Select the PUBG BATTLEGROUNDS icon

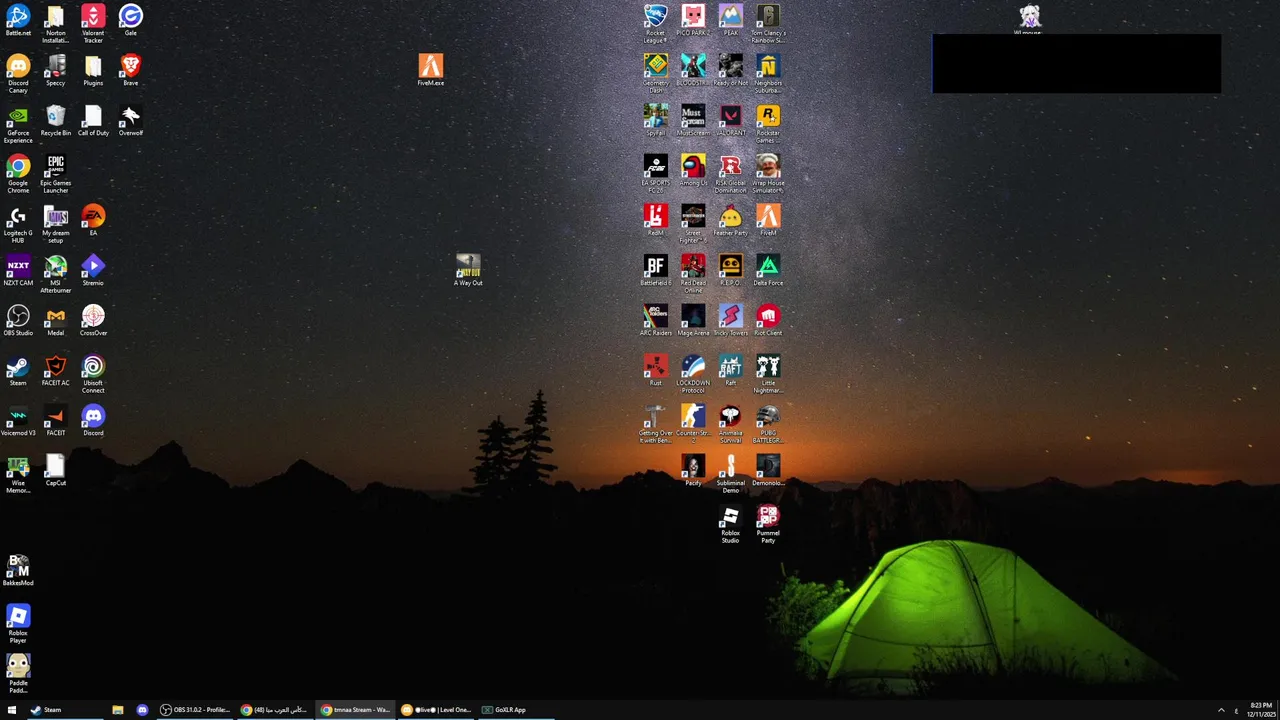coord(768,423)
